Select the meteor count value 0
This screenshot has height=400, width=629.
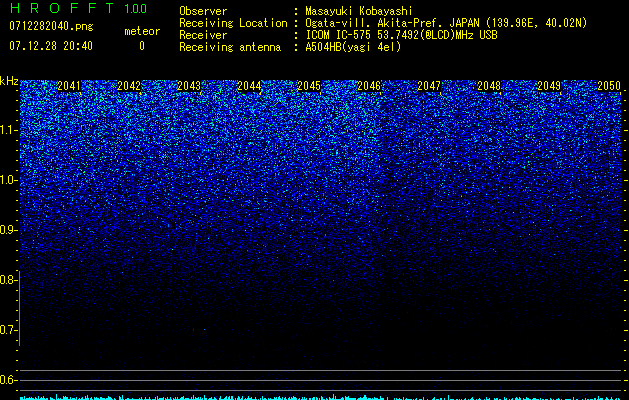142,46
